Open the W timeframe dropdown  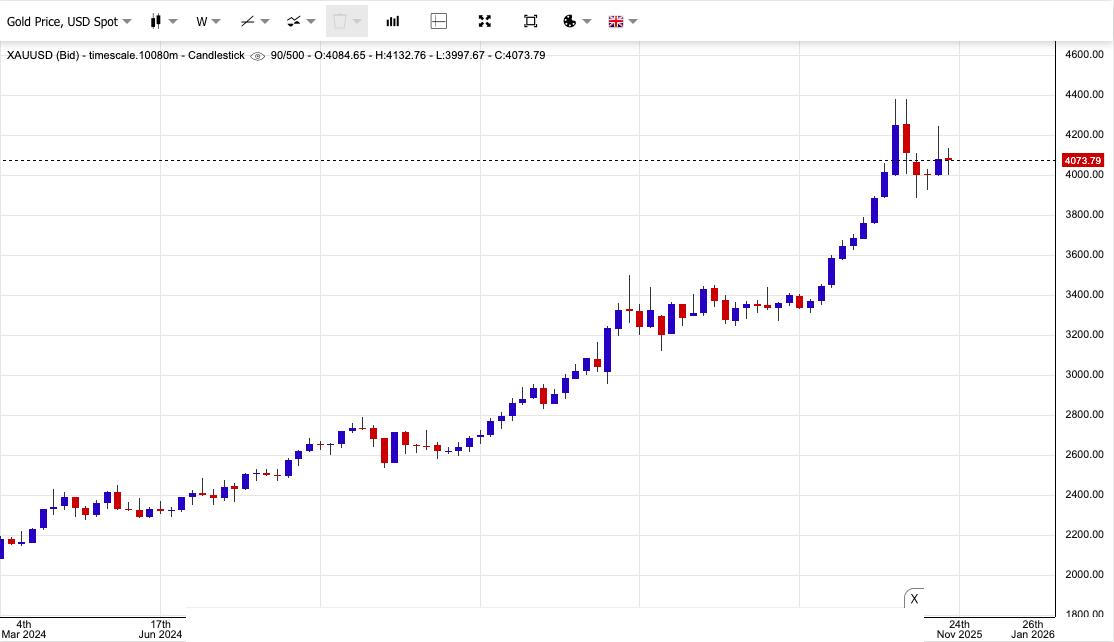tap(208, 21)
